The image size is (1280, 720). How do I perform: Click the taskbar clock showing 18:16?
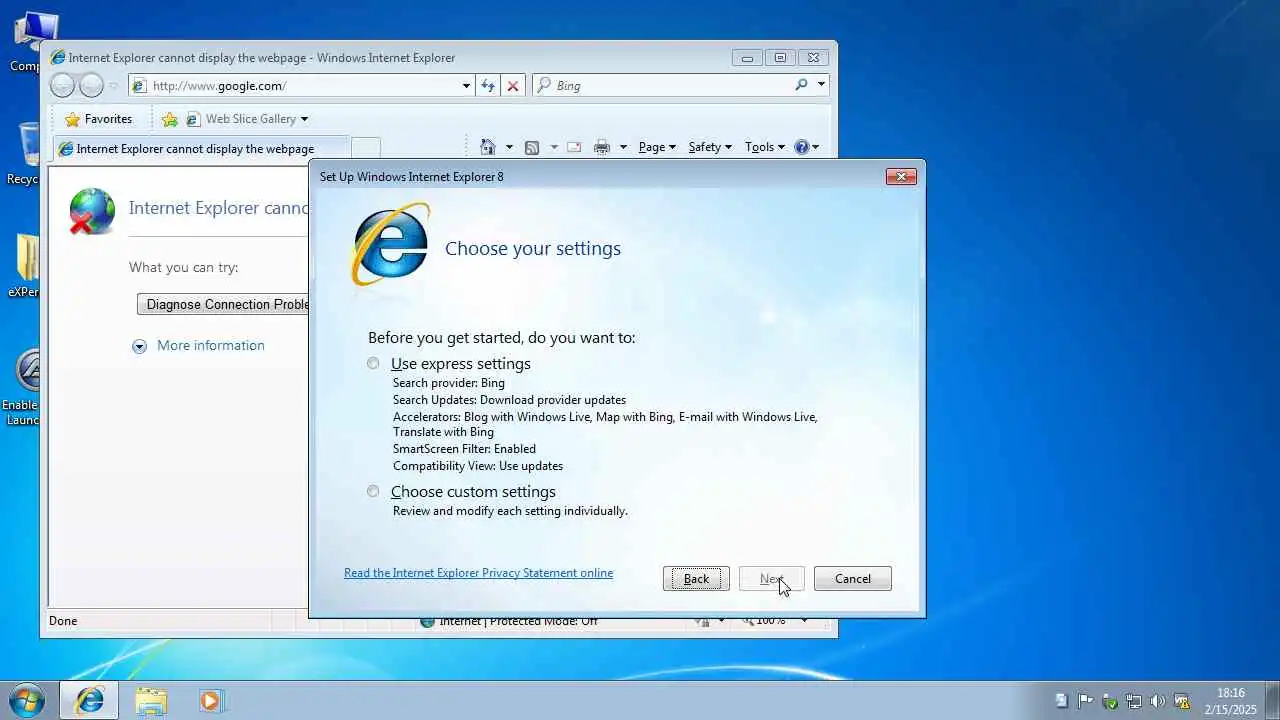tap(1230, 701)
